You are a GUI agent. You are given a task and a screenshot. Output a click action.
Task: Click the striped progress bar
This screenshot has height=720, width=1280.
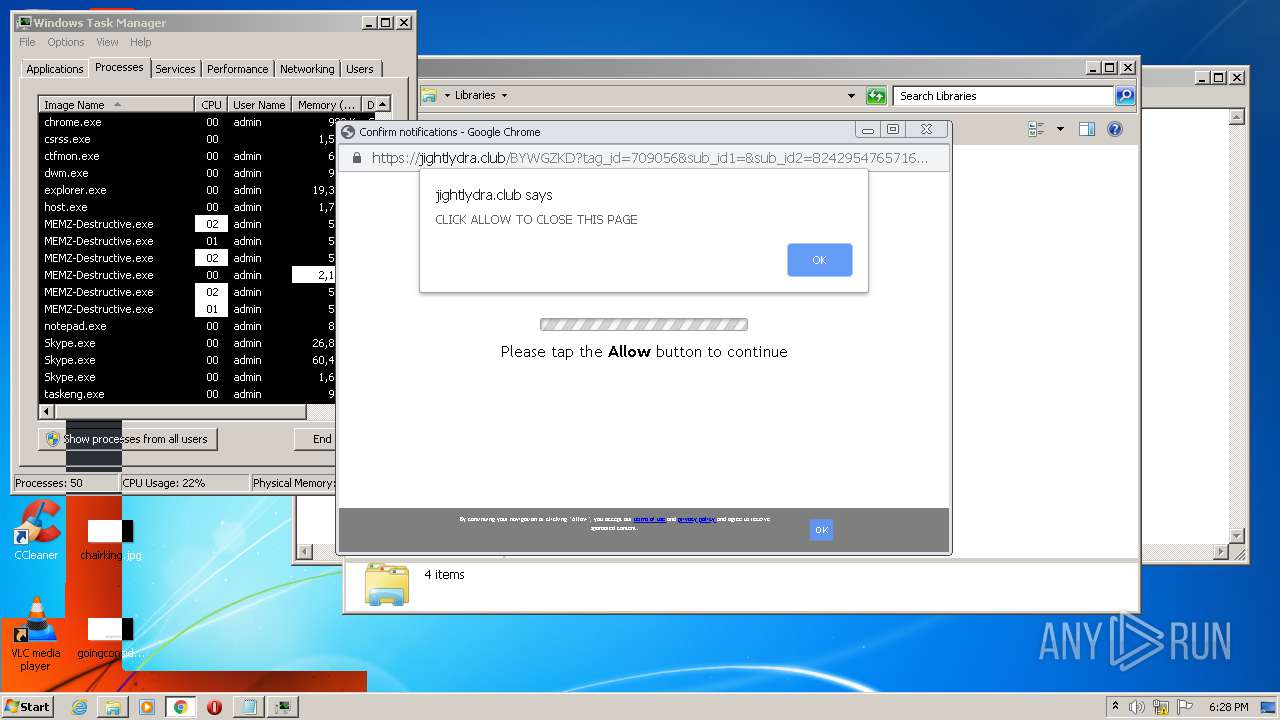pos(643,325)
